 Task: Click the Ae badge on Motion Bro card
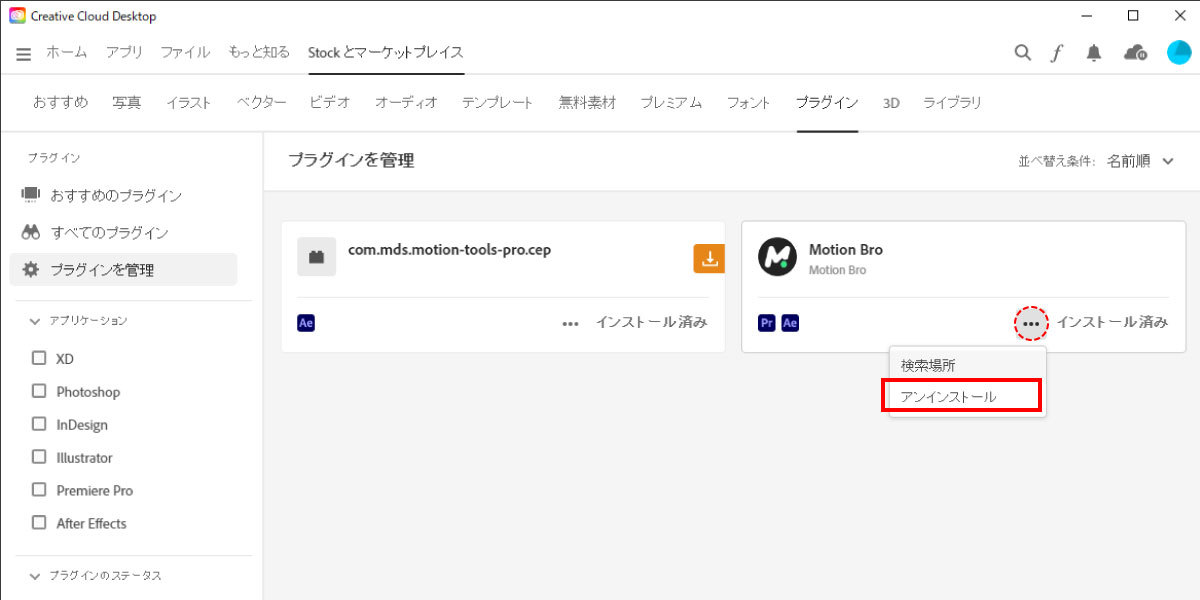point(790,323)
